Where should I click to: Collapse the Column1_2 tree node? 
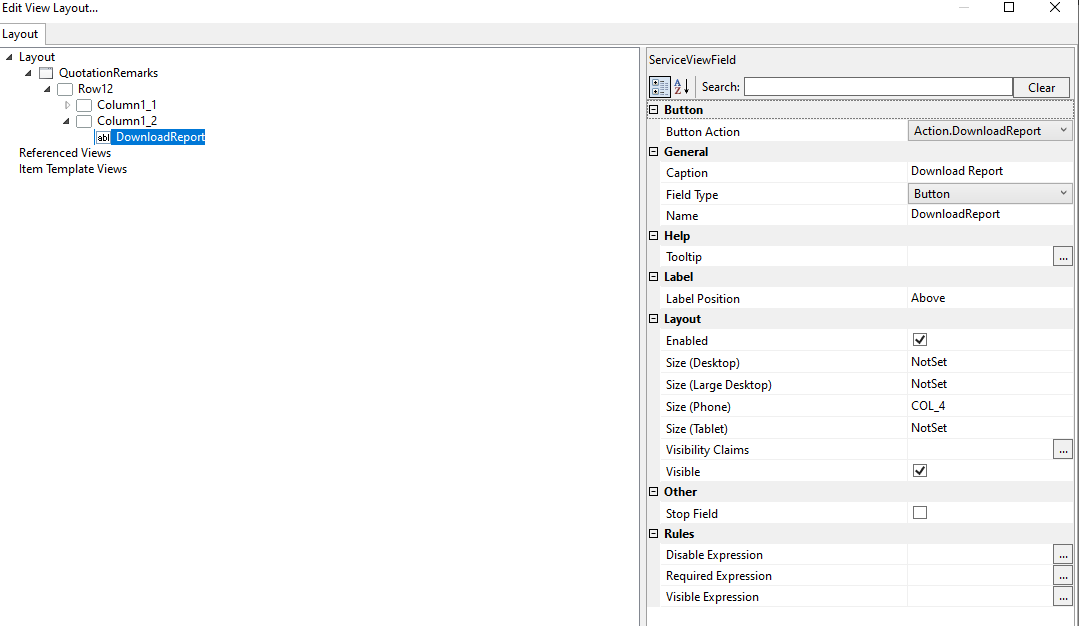coord(67,121)
